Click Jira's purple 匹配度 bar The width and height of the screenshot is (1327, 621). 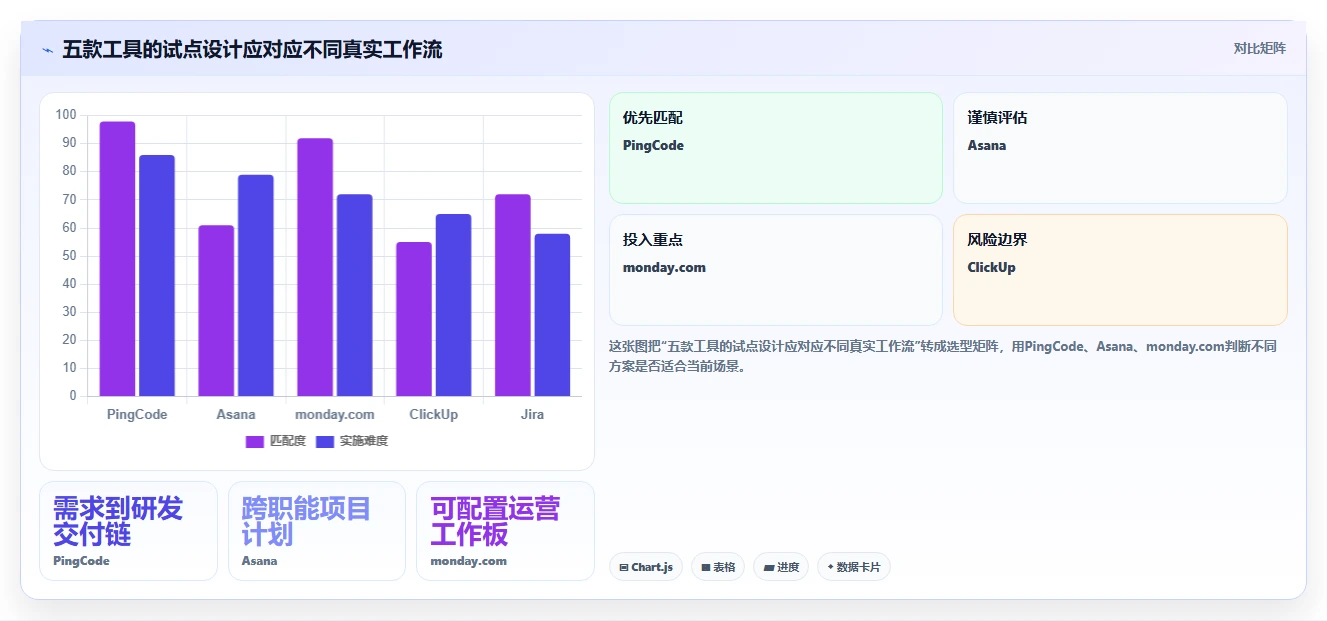click(x=513, y=295)
